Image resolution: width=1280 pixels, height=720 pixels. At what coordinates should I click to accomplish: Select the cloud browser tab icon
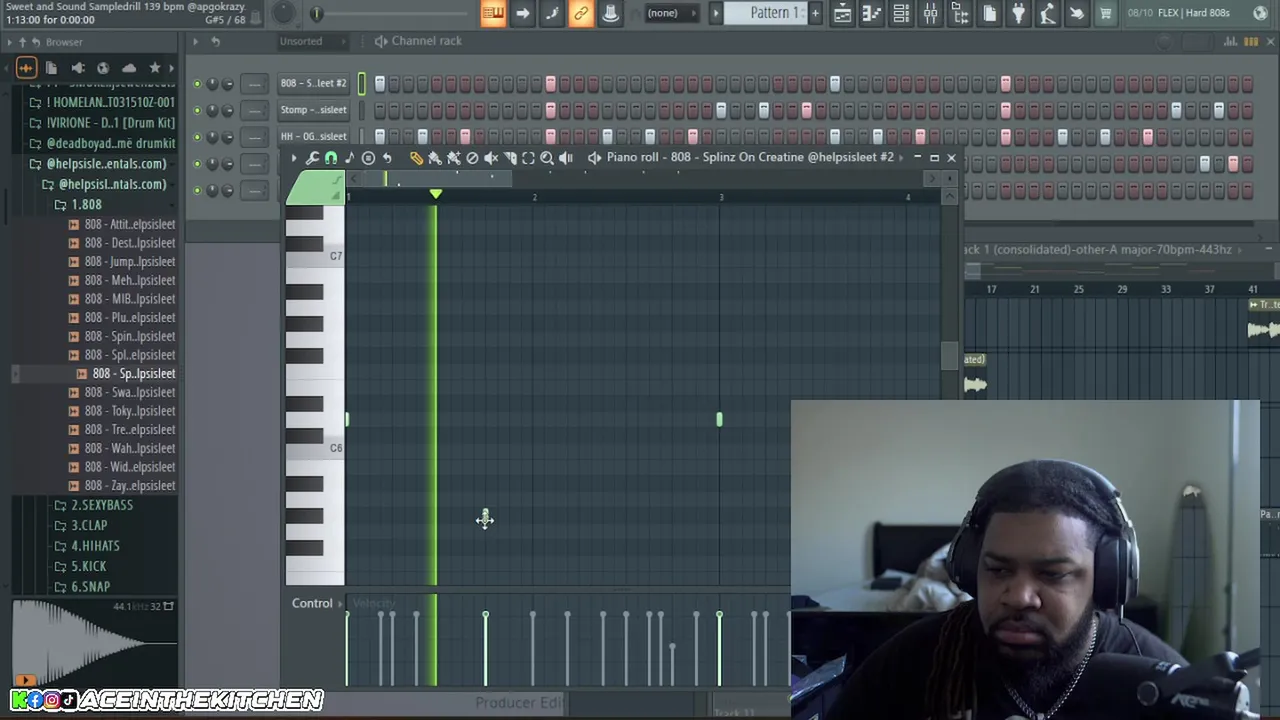(x=129, y=68)
